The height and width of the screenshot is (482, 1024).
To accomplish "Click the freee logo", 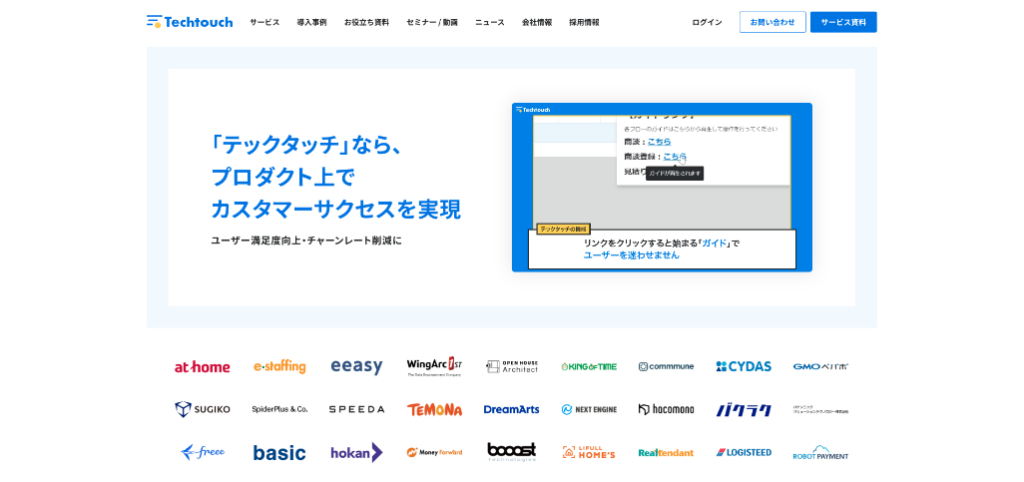I will click(x=202, y=453).
